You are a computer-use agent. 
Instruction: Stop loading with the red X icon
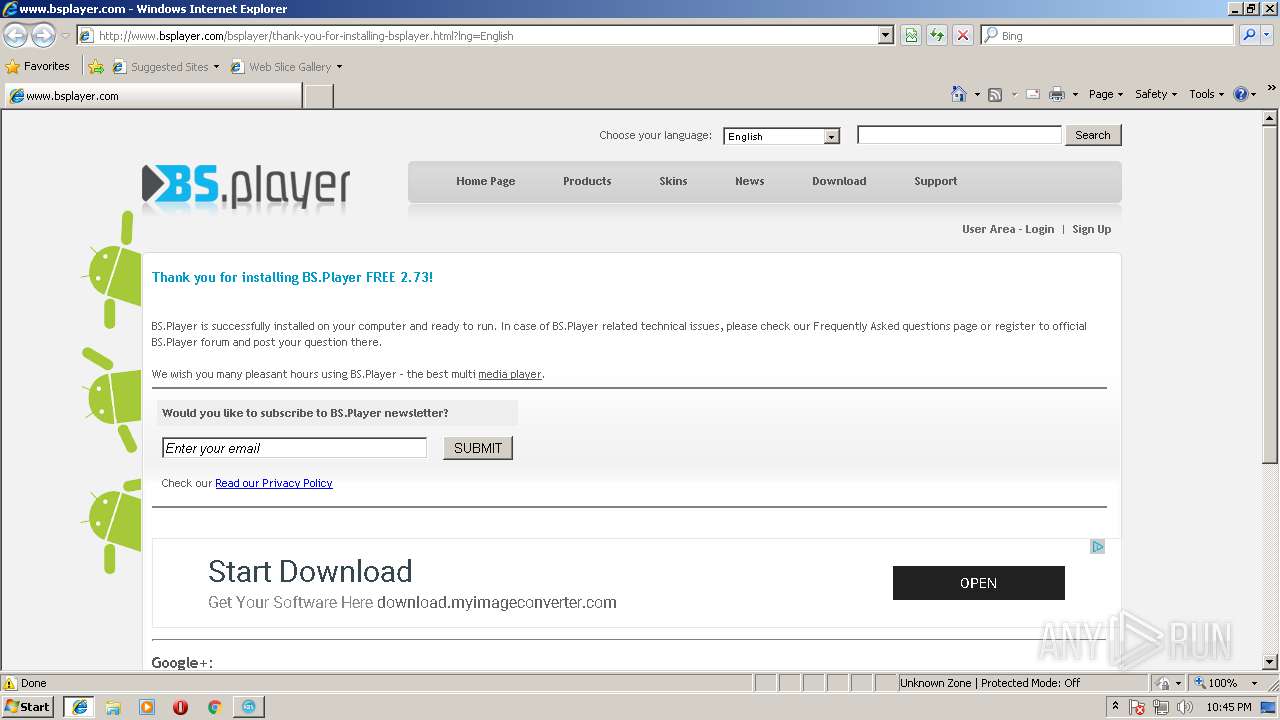963,36
